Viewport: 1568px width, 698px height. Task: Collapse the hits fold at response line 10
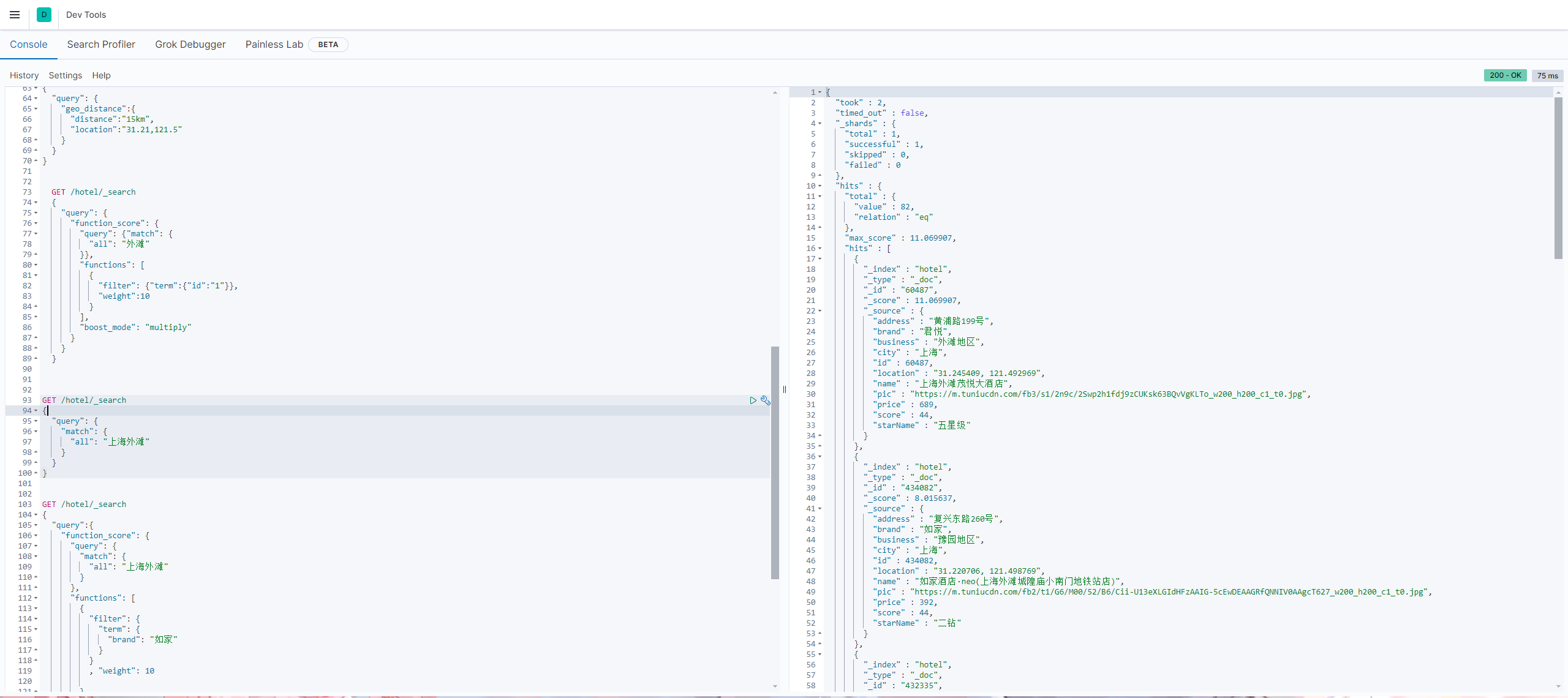pyautogui.click(x=820, y=186)
